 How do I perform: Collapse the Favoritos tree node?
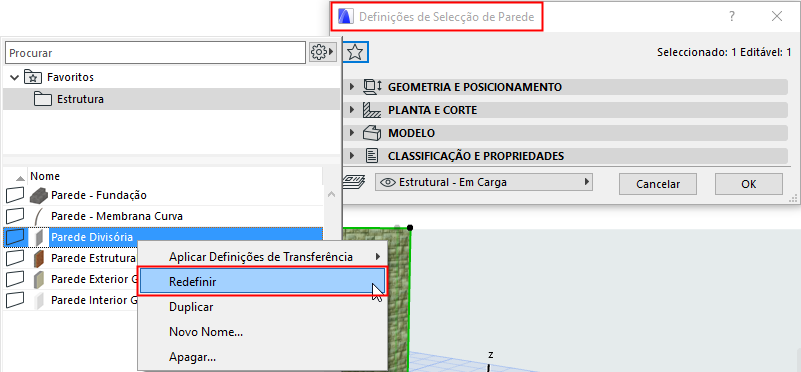point(14,78)
